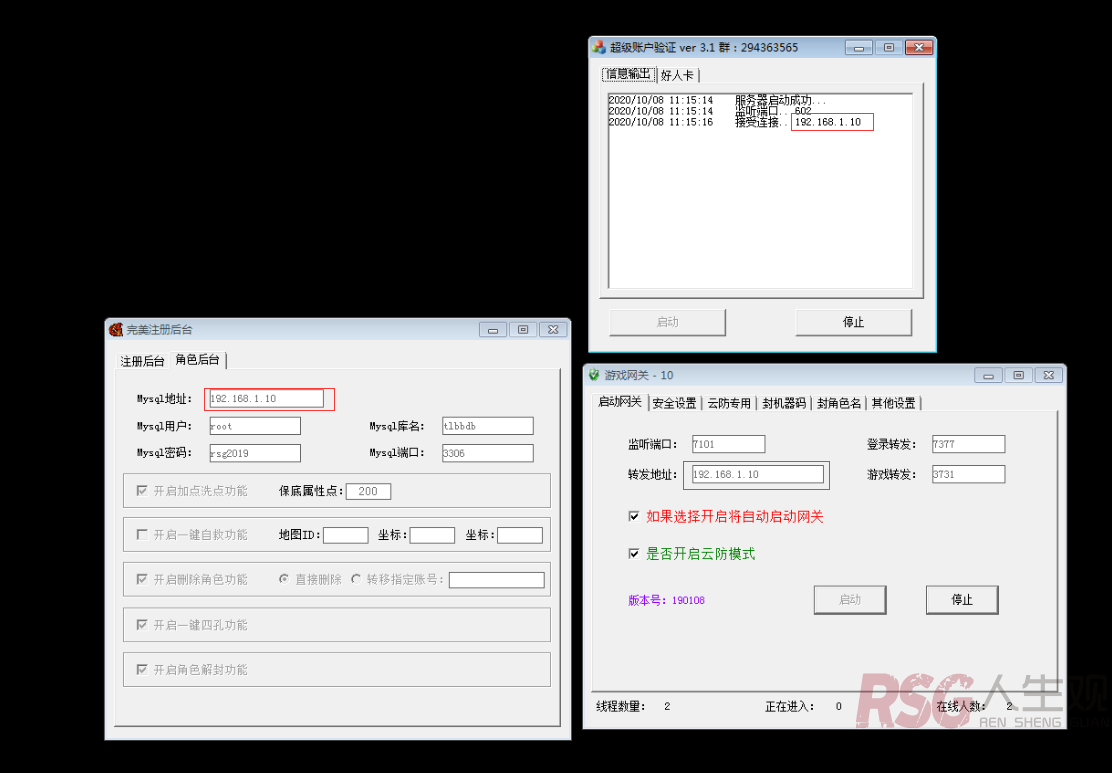Select the 转移指定账号 radio button
Screen dimensions: 1112x773
point(356,579)
